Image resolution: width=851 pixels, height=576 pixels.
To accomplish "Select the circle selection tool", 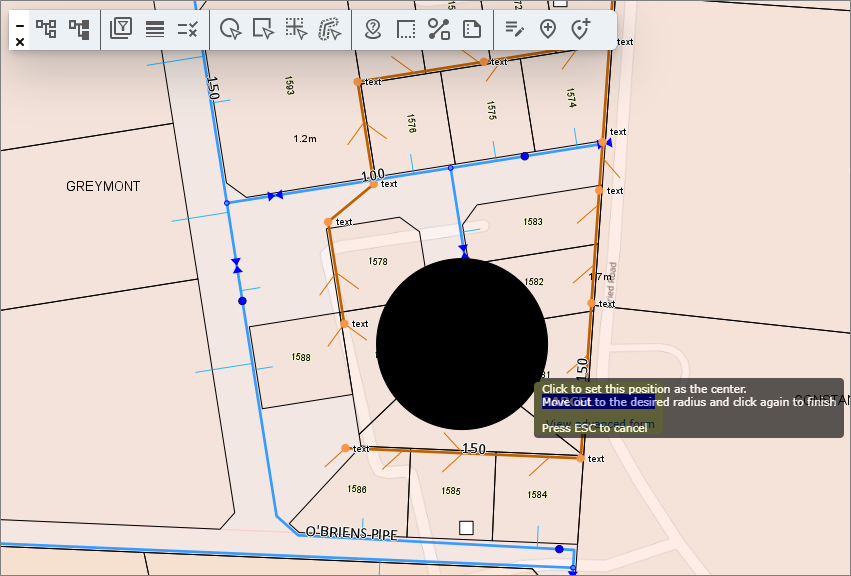I will (x=230, y=29).
